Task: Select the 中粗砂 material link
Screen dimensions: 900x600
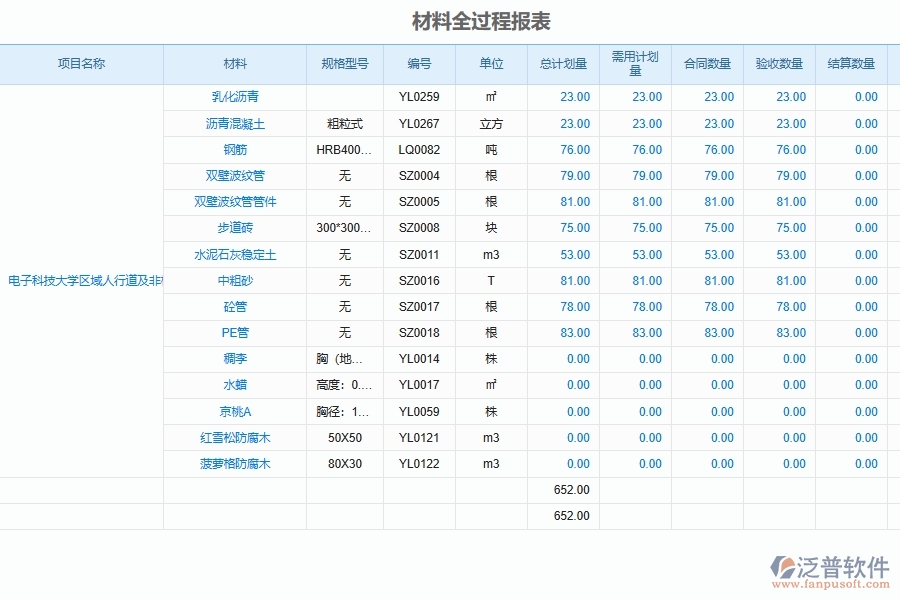Action: (236, 280)
